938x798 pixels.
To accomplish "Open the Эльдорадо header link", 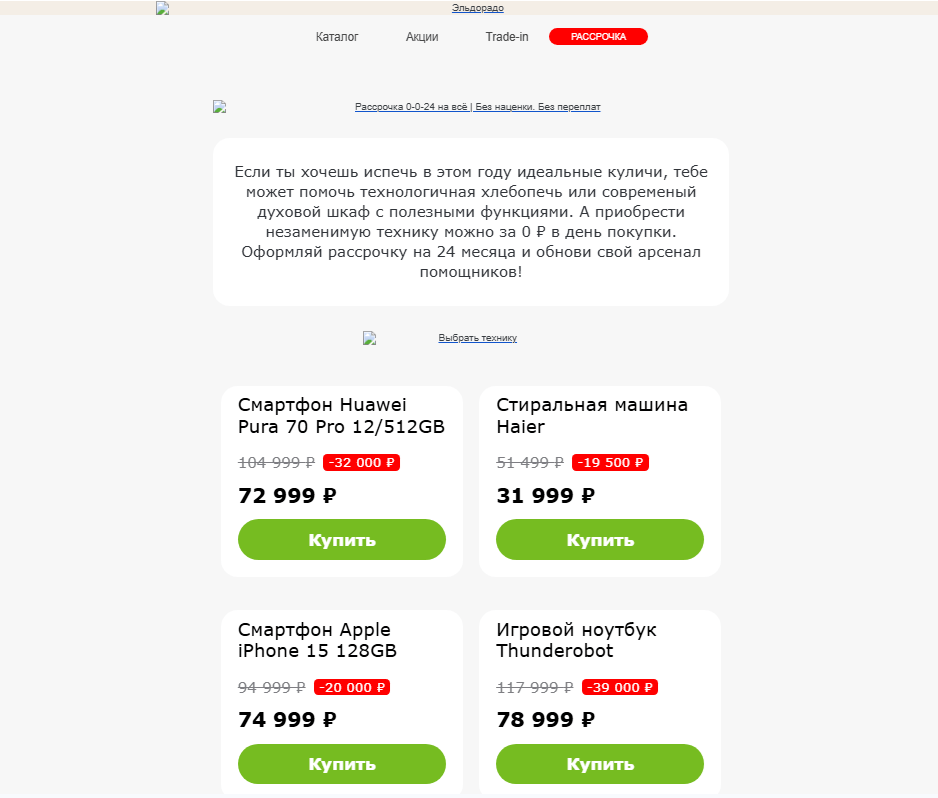I will [477, 8].
